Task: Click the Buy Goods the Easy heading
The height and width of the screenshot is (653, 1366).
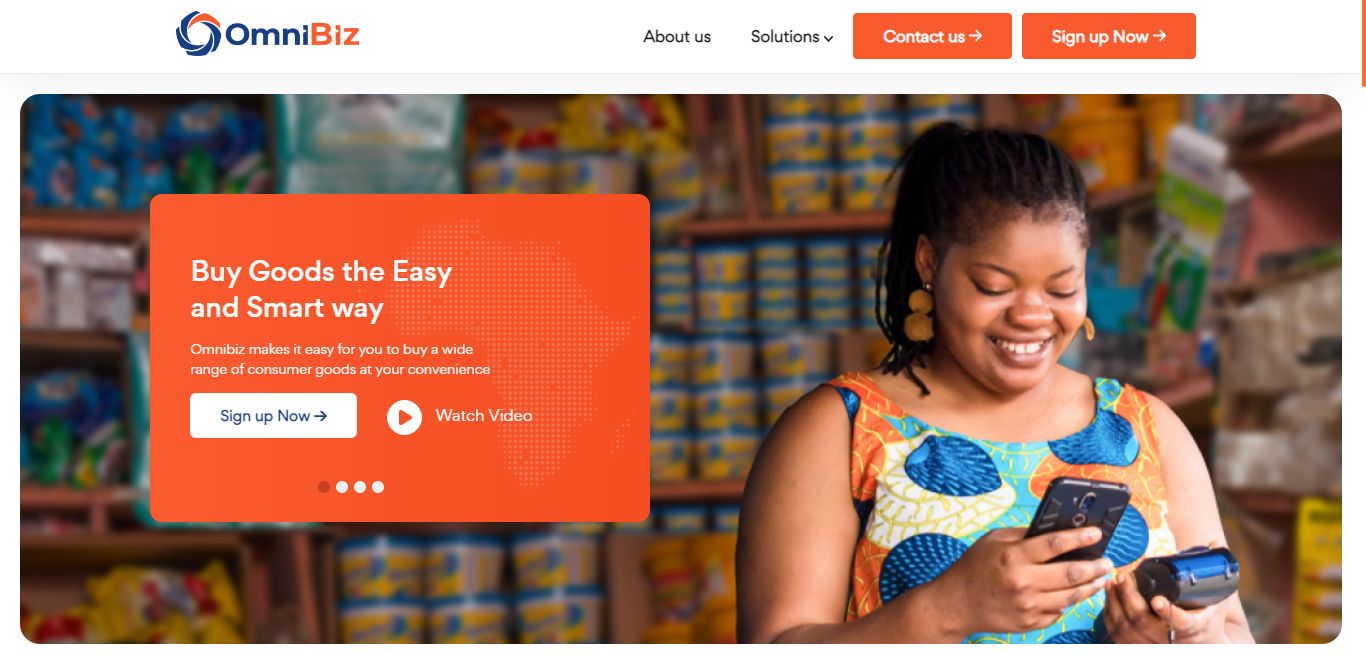Action: pos(321,289)
